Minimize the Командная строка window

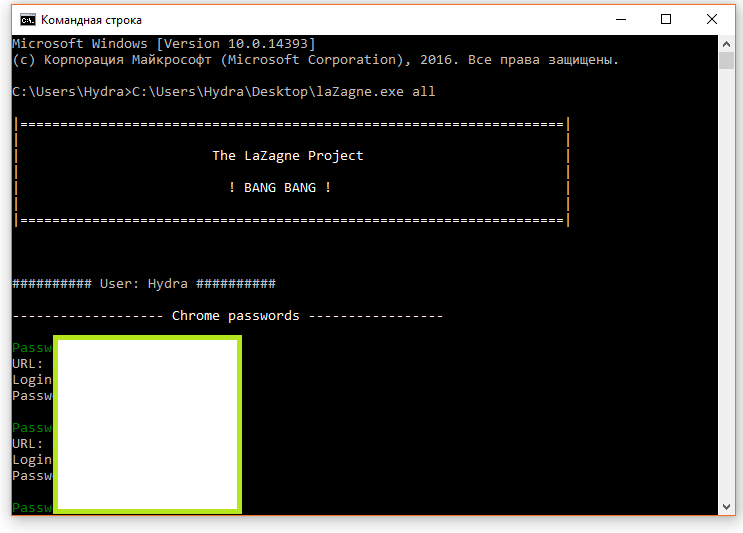(x=621, y=19)
